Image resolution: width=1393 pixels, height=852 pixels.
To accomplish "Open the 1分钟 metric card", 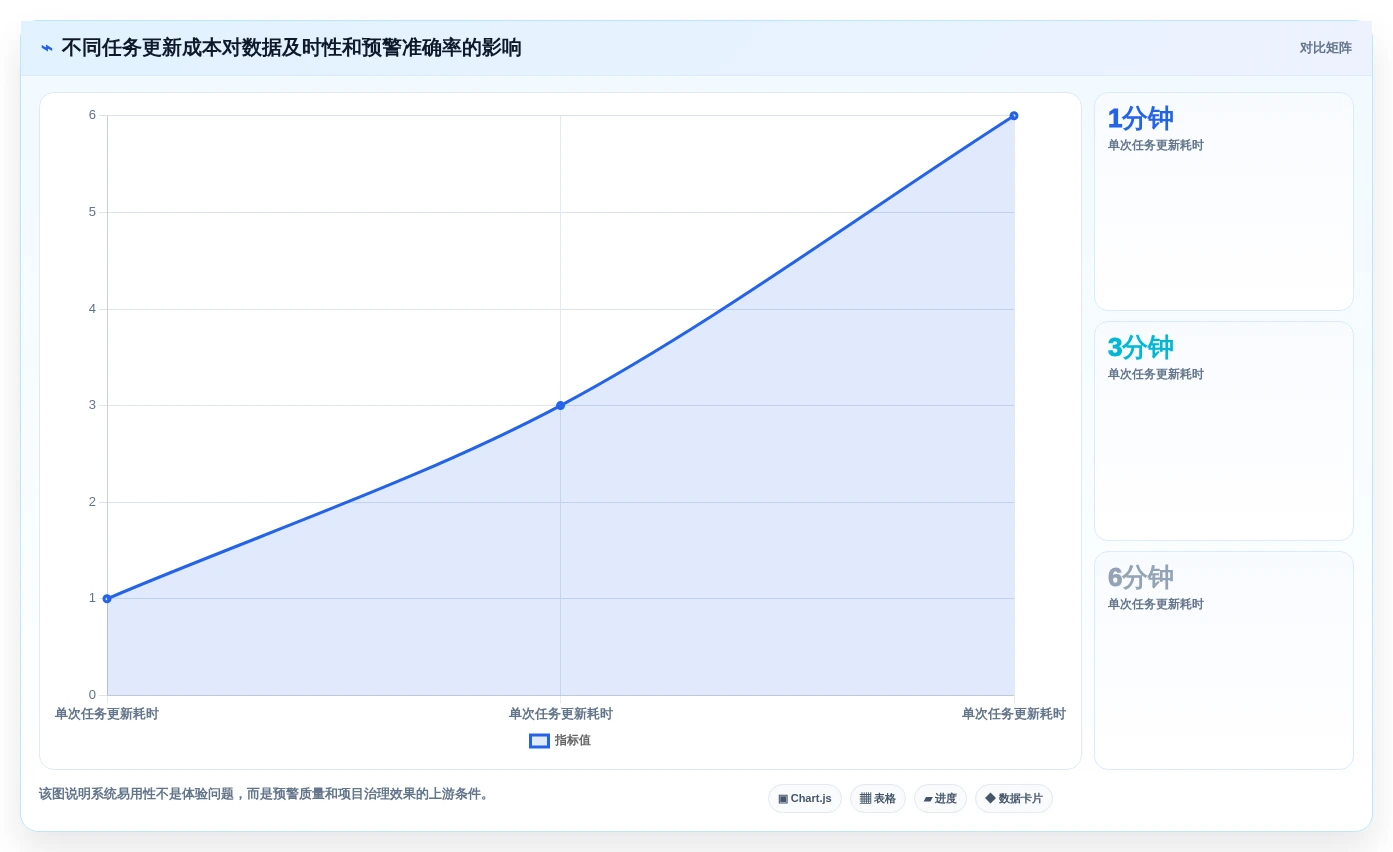I will [x=1224, y=202].
